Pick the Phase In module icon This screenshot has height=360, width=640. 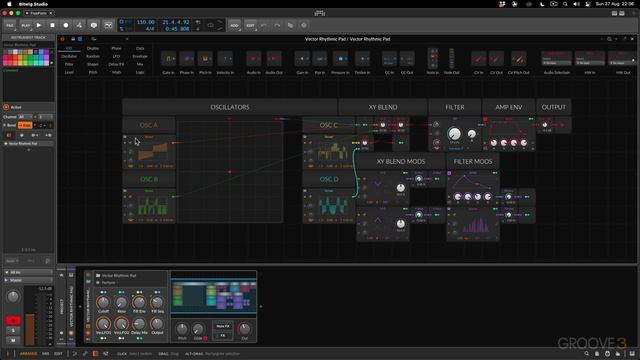[x=187, y=59]
